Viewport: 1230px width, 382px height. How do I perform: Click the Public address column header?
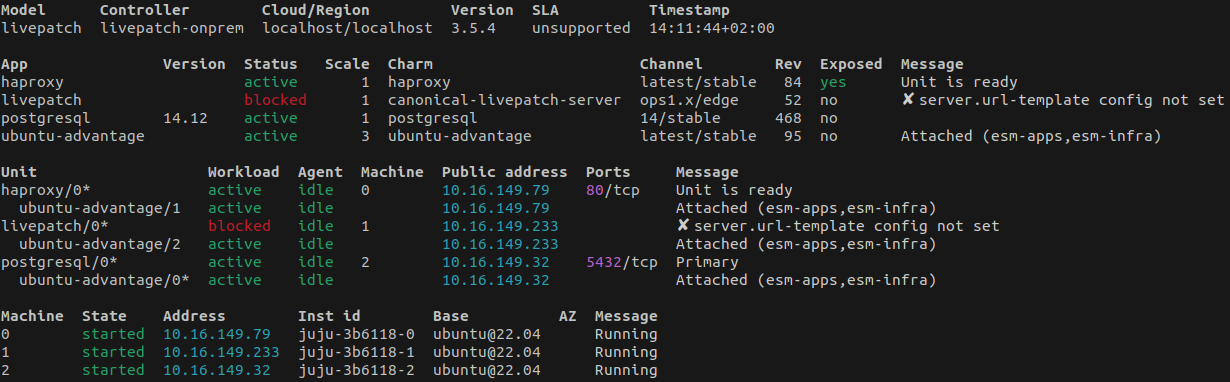[505, 172]
